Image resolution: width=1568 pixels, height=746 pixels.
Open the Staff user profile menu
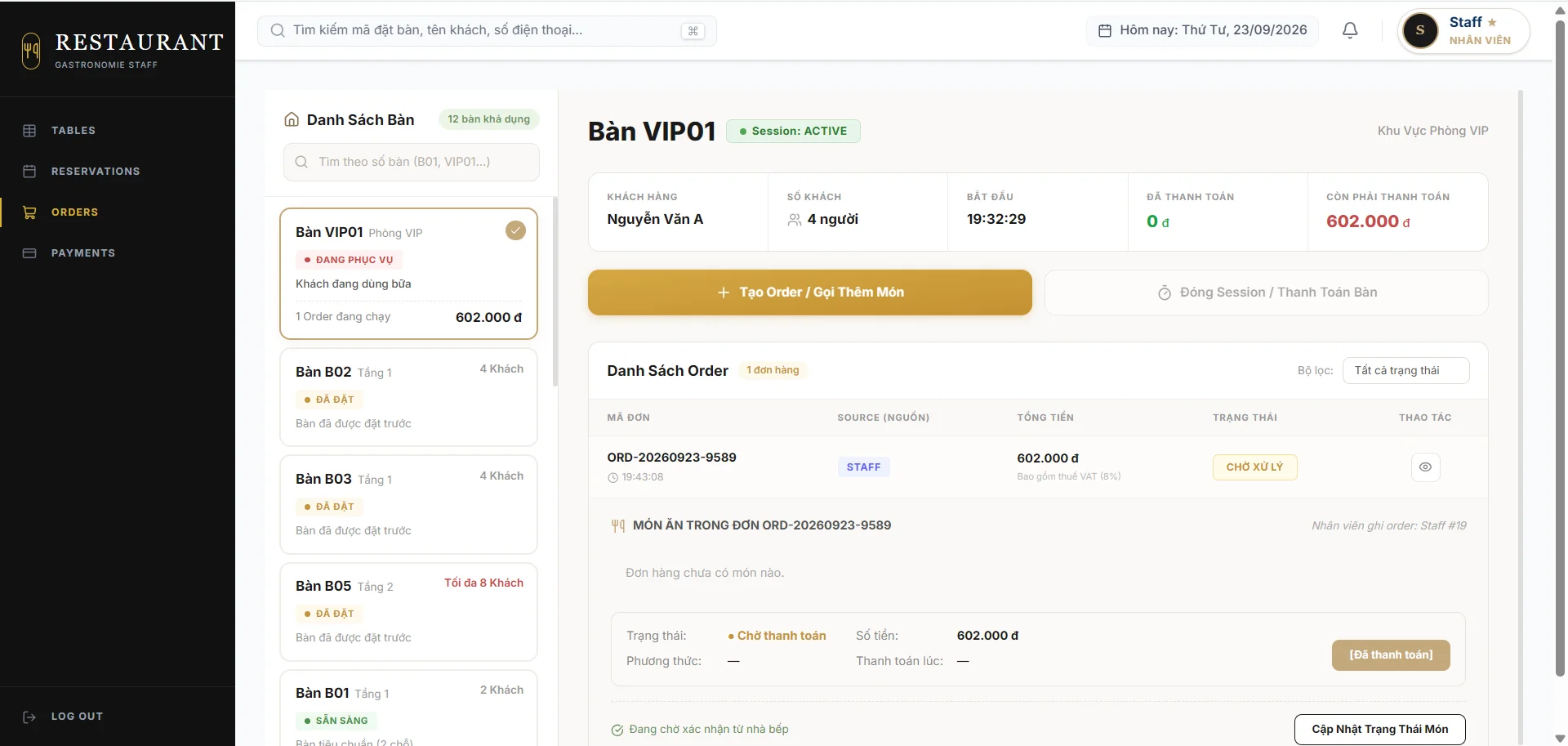(1463, 31)
